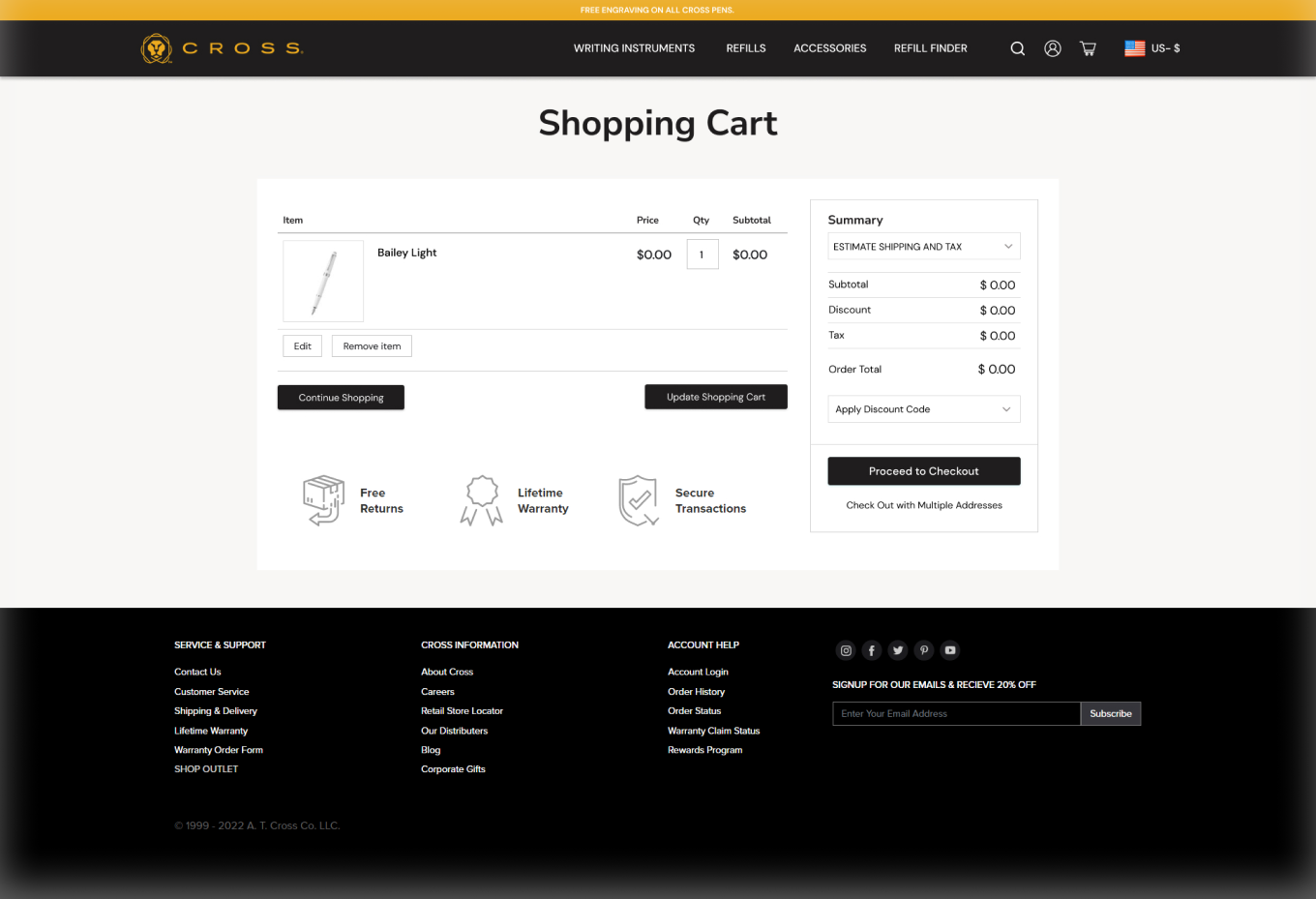Click the Order Total amount $ 0.00

click(x=997, y=370)
